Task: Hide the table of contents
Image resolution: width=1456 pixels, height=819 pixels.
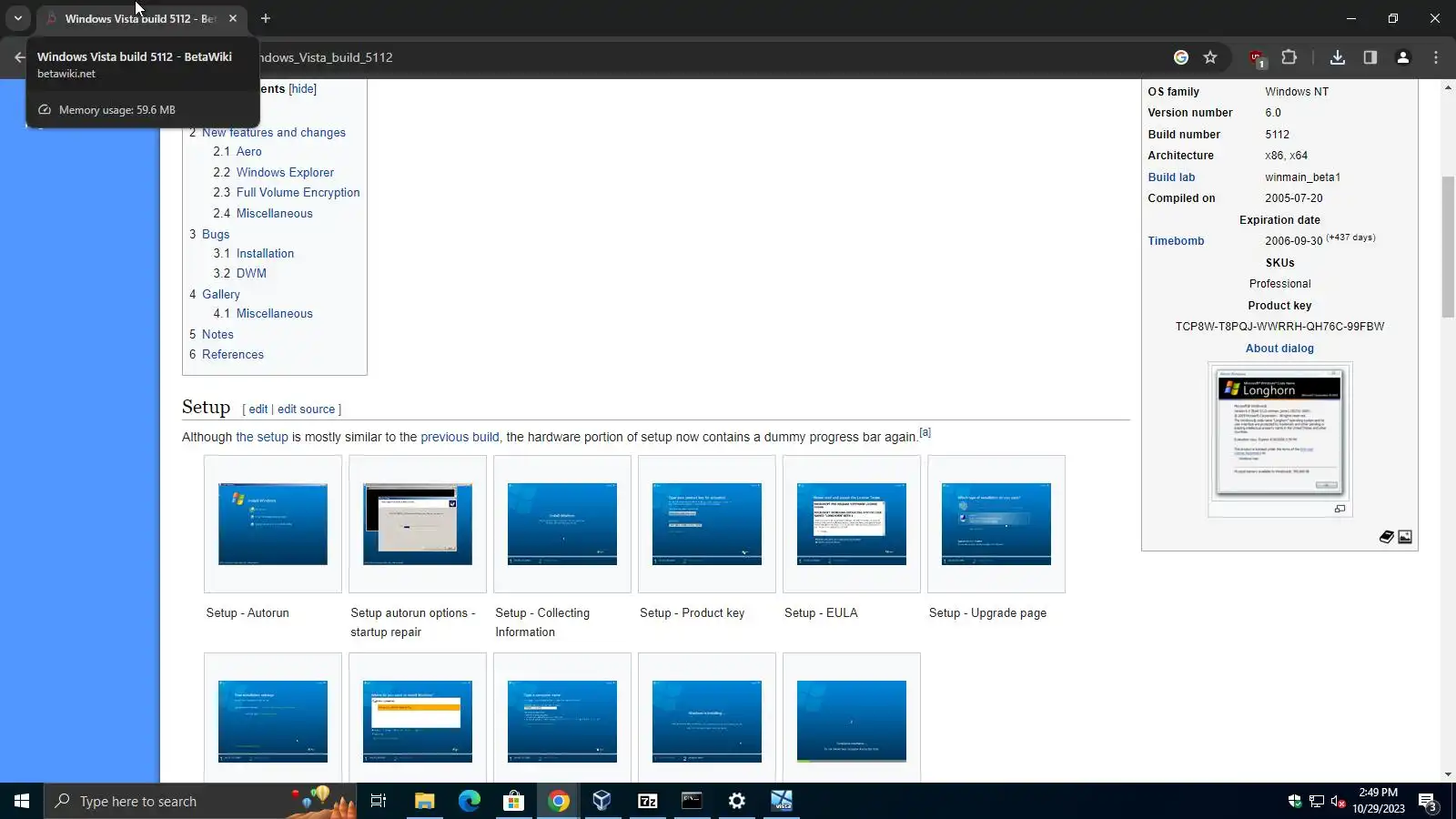Action: pyautogui.click(x=303, y=88)
